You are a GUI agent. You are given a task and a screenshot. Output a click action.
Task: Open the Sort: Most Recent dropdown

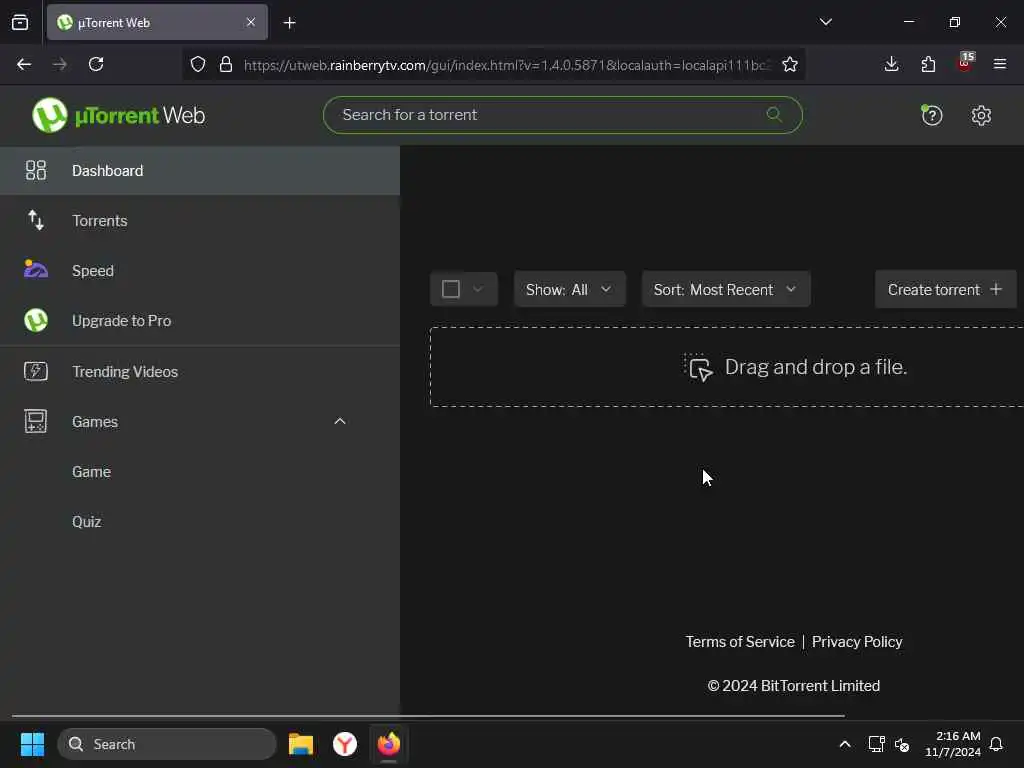(x=726, y=289)
